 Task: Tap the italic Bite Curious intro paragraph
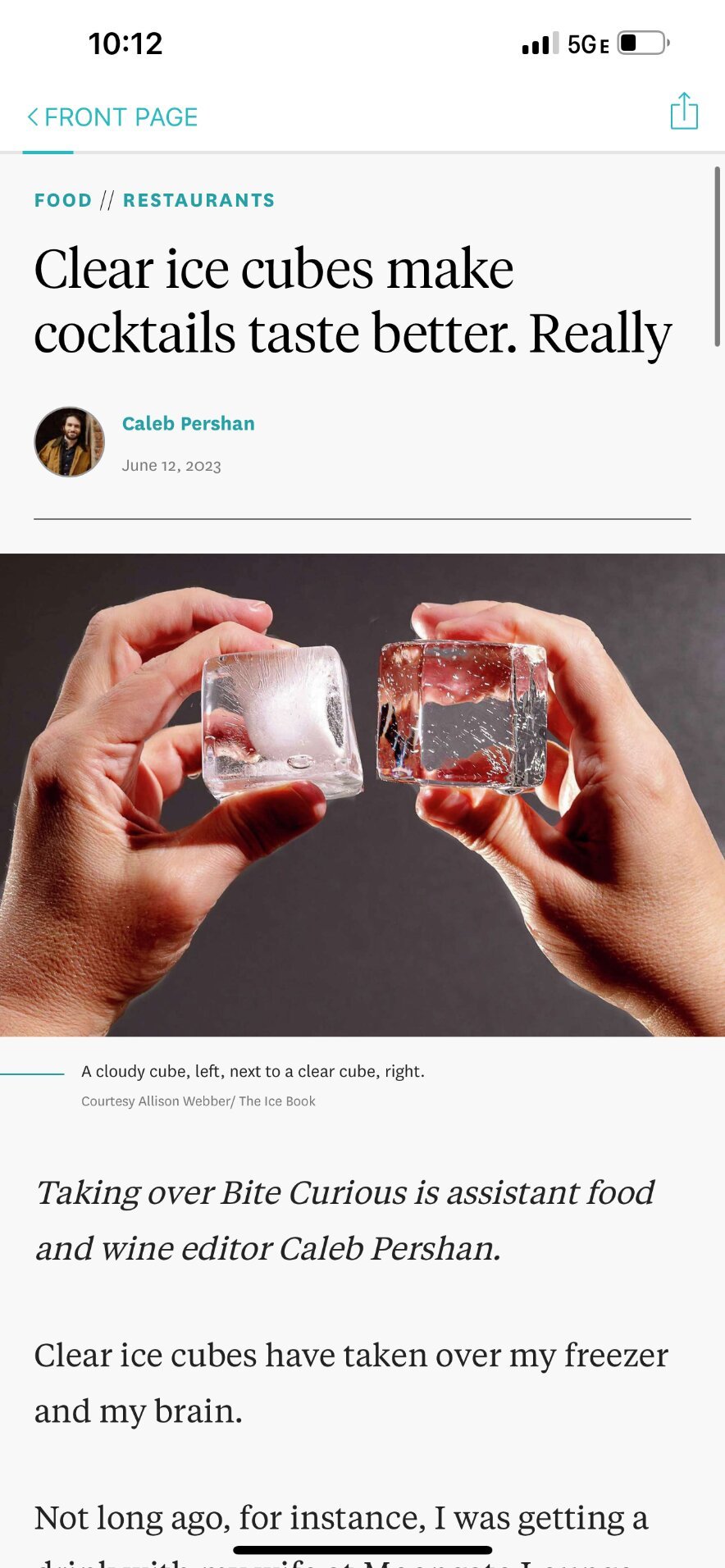click(344, 1220)
